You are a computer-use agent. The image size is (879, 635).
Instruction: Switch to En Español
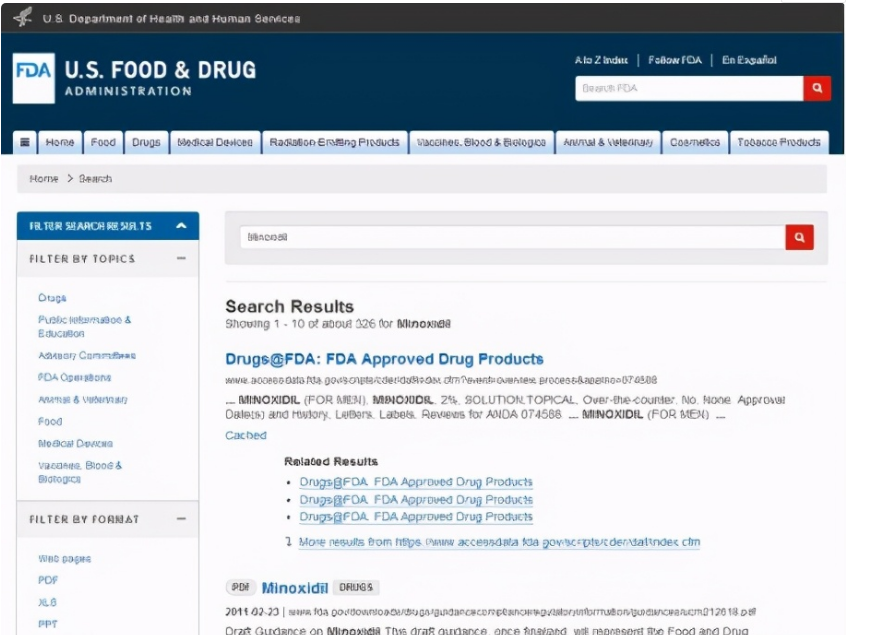tap(749, 60)
